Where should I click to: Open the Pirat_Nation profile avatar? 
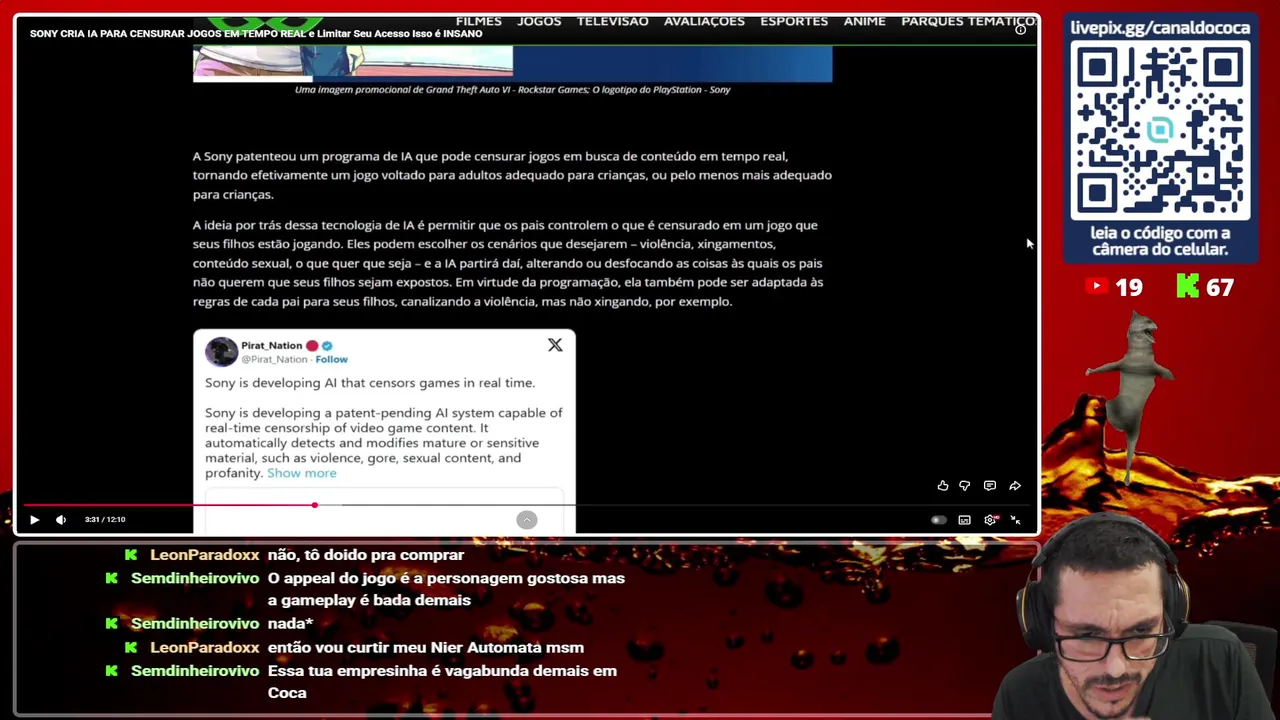[221, 352]
